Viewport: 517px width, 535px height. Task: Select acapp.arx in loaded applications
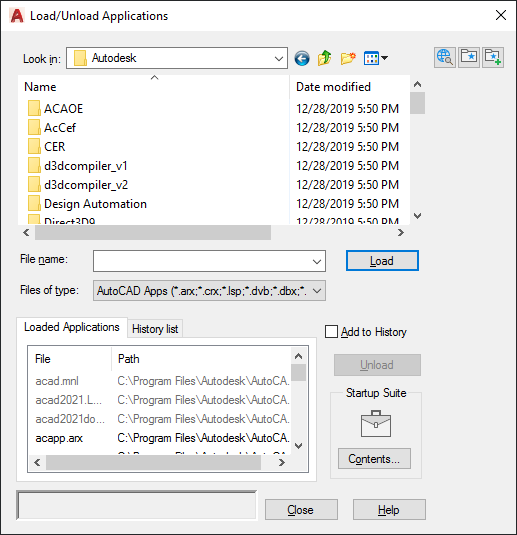coord(59,438)
